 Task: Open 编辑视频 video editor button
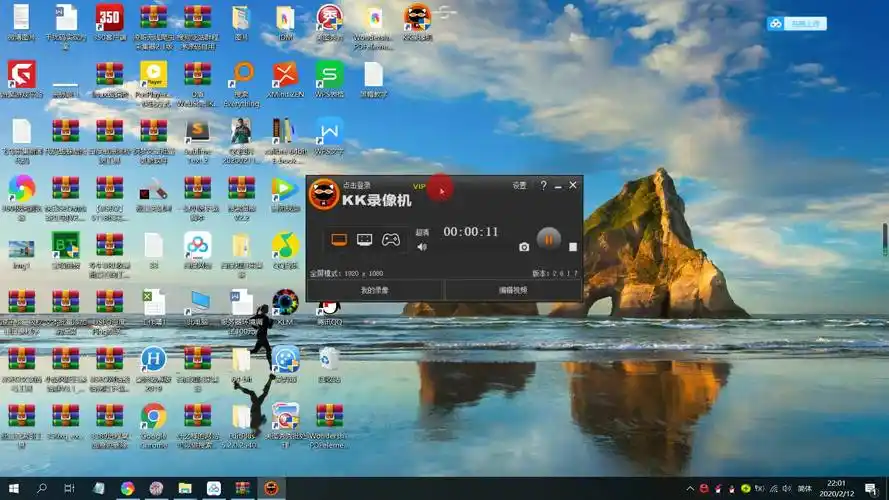click(513, 290)
